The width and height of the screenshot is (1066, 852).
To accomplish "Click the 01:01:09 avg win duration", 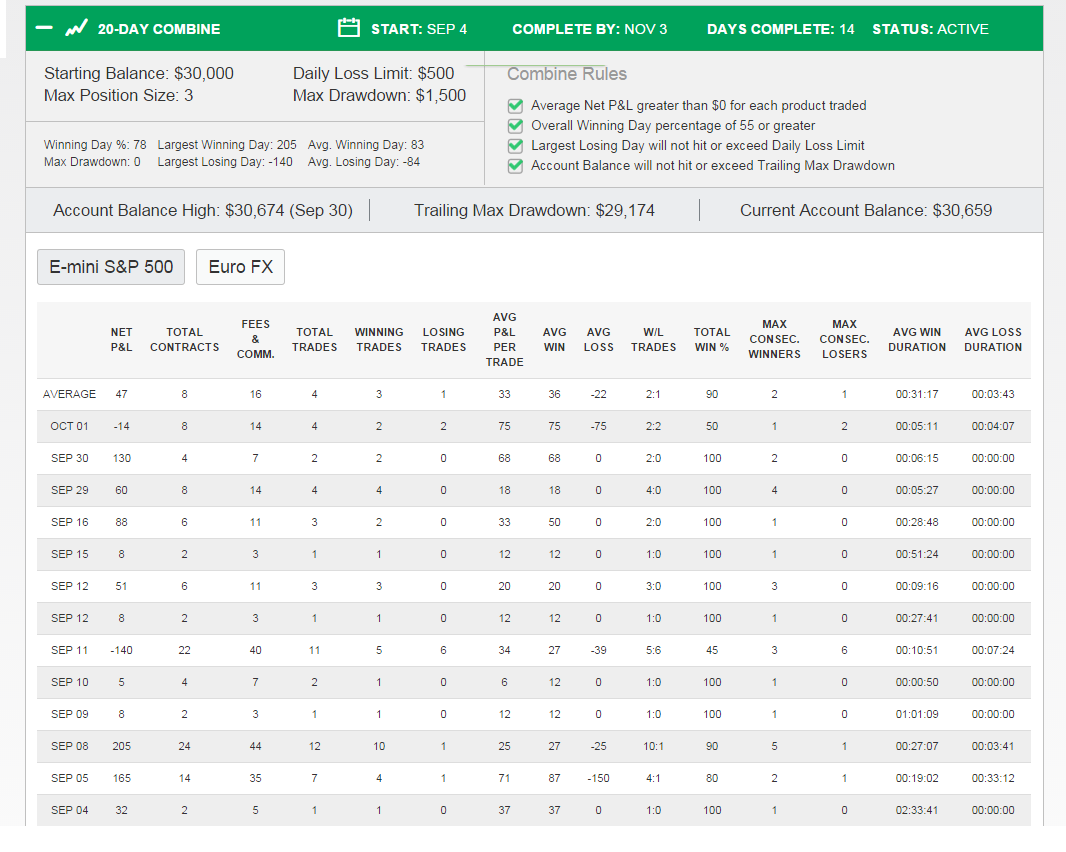I will click(x=916, y=714).
